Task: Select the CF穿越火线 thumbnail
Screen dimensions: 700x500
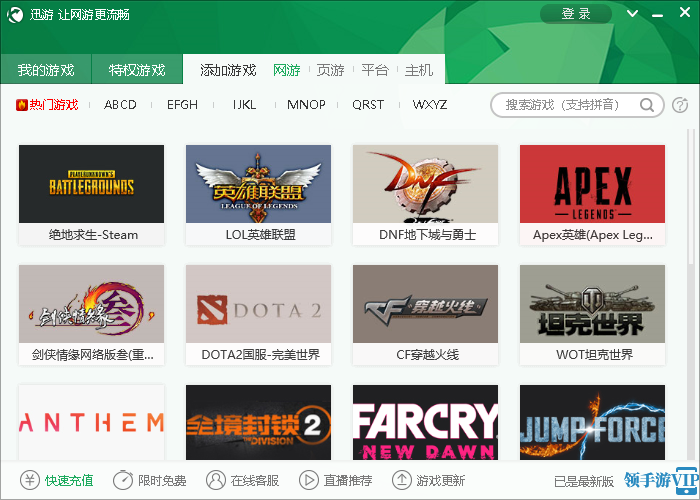Action: [x=425, y=304]
